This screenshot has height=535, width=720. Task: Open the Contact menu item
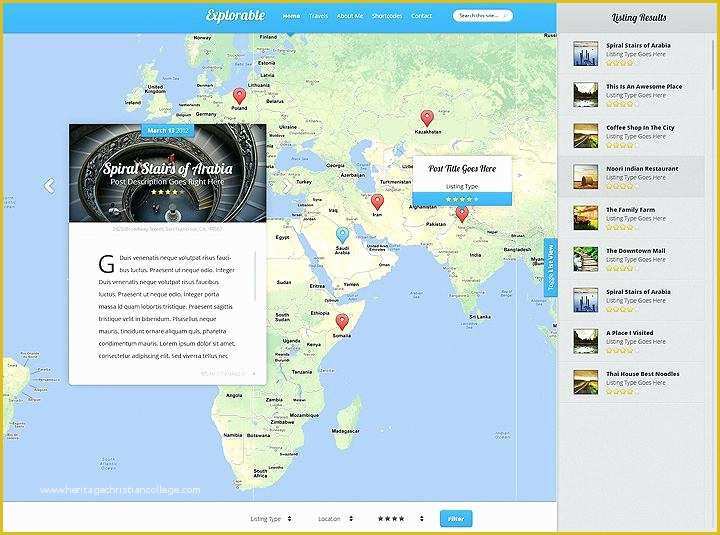pyautogui.click(x=422, y=16)
